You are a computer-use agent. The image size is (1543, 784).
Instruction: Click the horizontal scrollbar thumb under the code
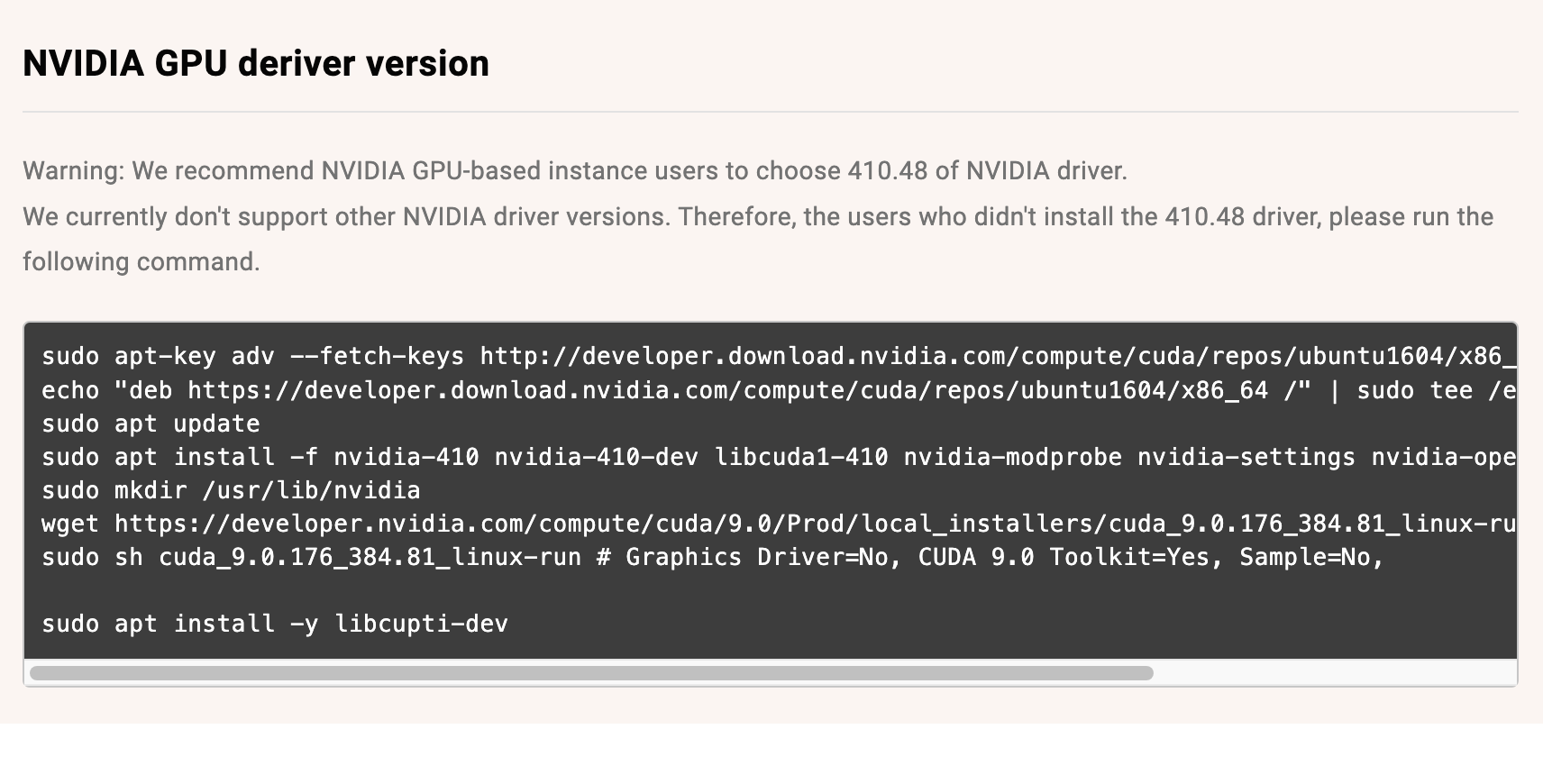(x=591, y=673)
